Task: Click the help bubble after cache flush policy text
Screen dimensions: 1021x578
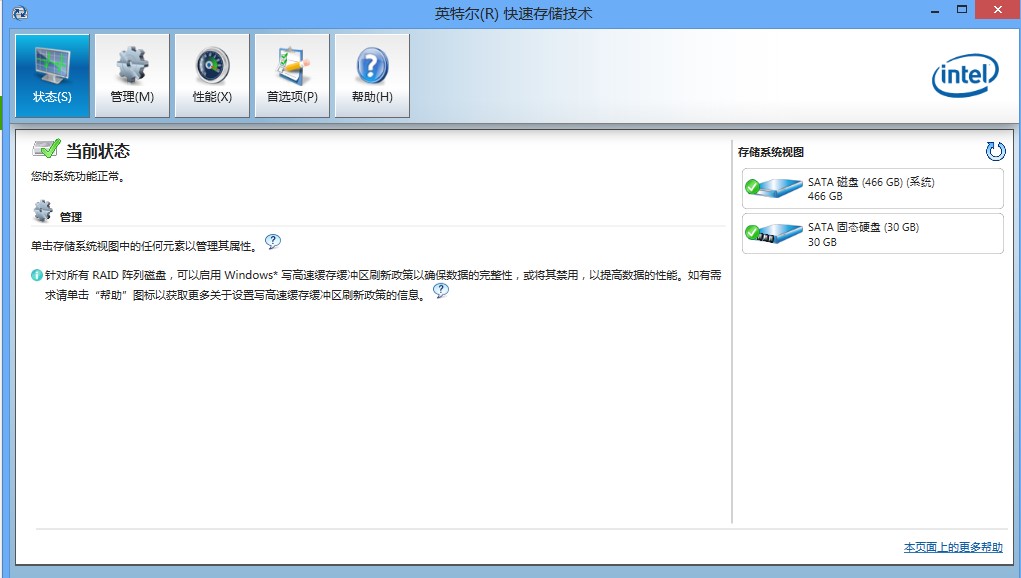Action: (x=441, y=290)
